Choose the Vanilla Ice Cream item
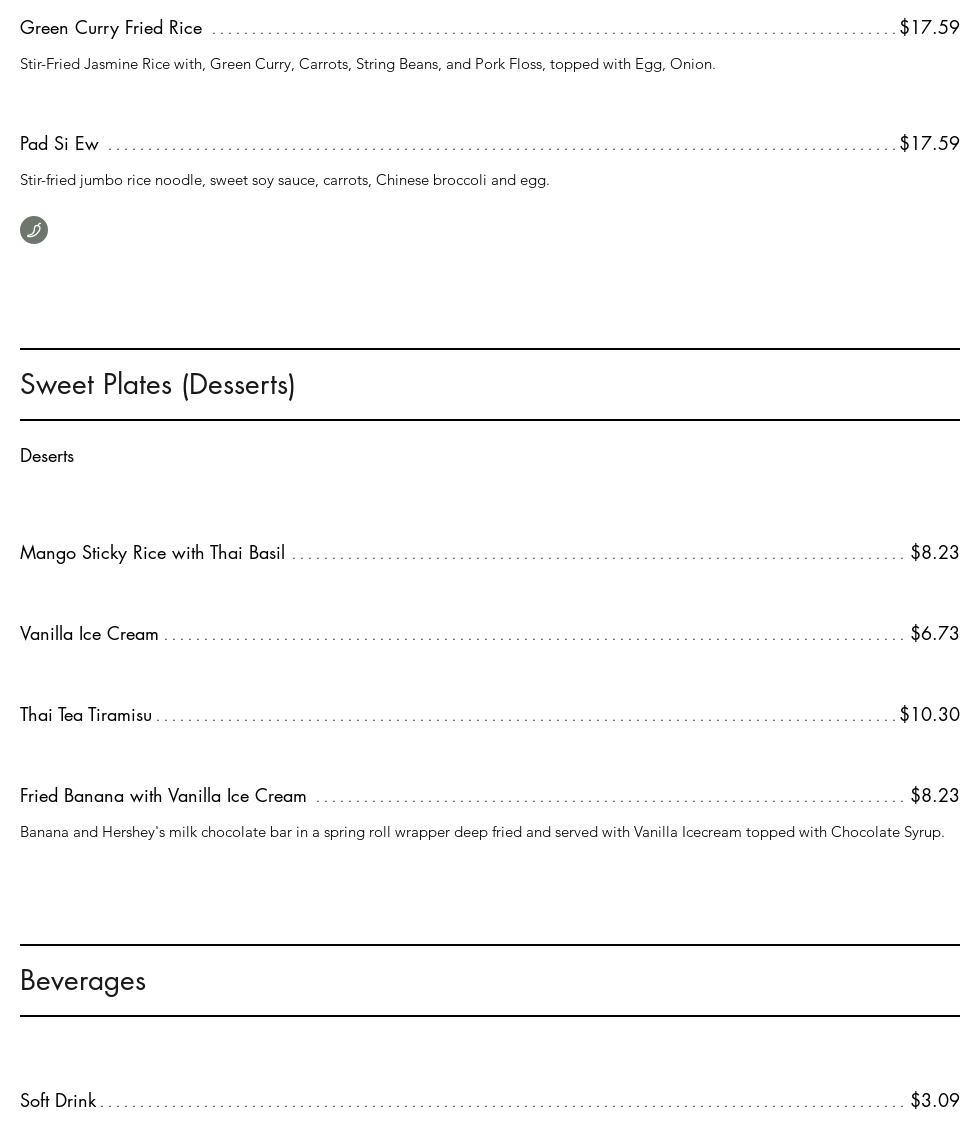Screen dimensions: 965x1128 pos(89,634)
